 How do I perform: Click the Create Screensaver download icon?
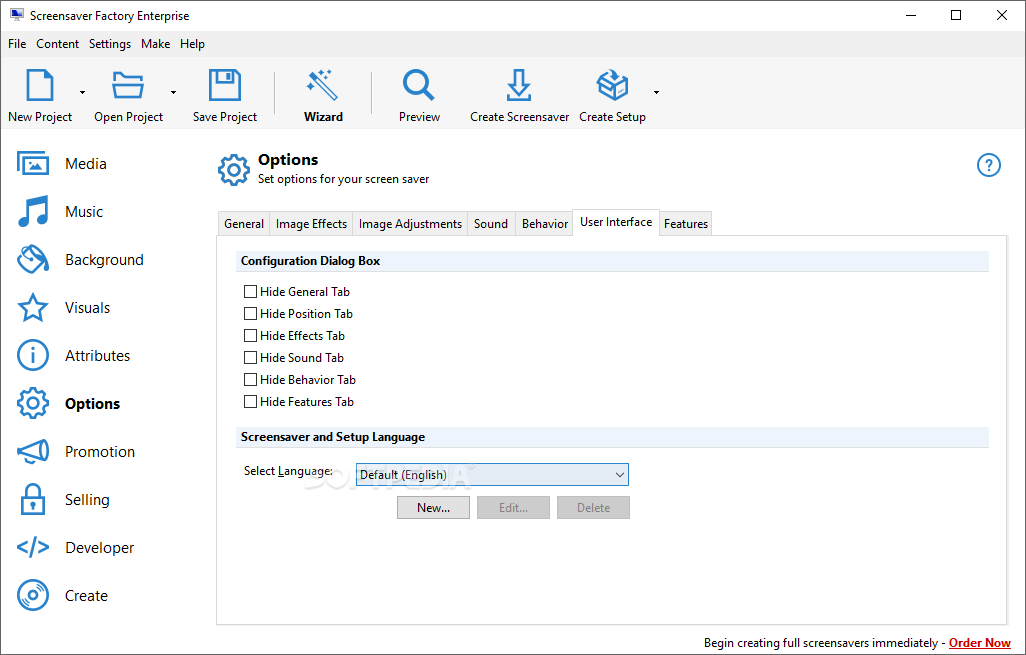(519, 85)
